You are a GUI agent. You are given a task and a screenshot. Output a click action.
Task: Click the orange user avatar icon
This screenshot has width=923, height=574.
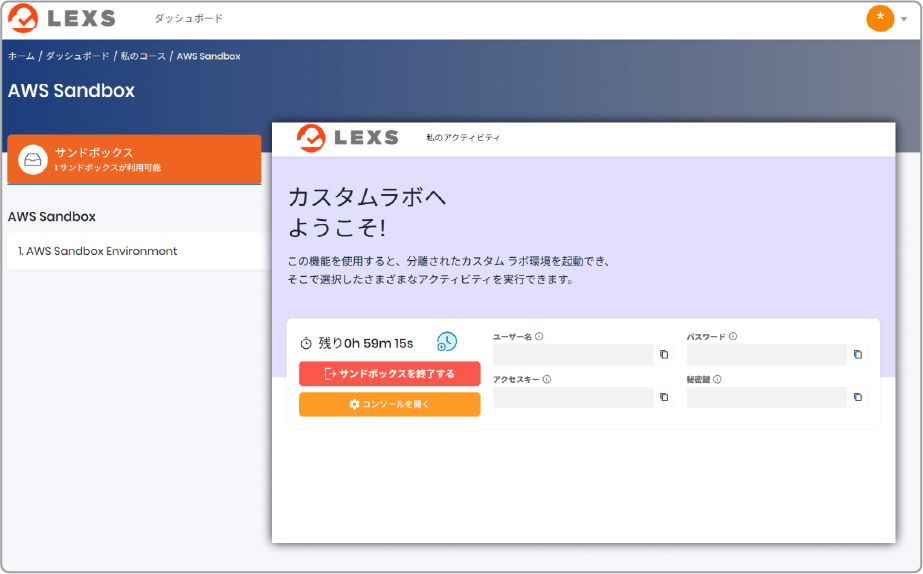[x=880, y=18]
